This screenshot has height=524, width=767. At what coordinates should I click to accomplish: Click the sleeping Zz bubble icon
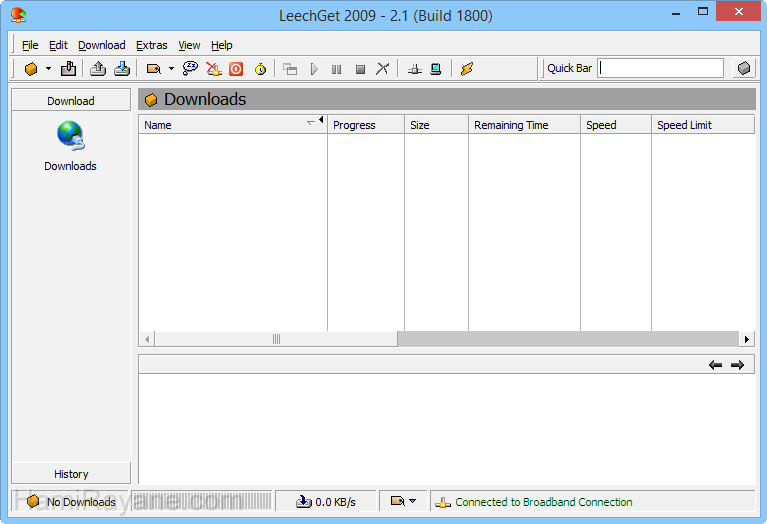tap(190, 68)
